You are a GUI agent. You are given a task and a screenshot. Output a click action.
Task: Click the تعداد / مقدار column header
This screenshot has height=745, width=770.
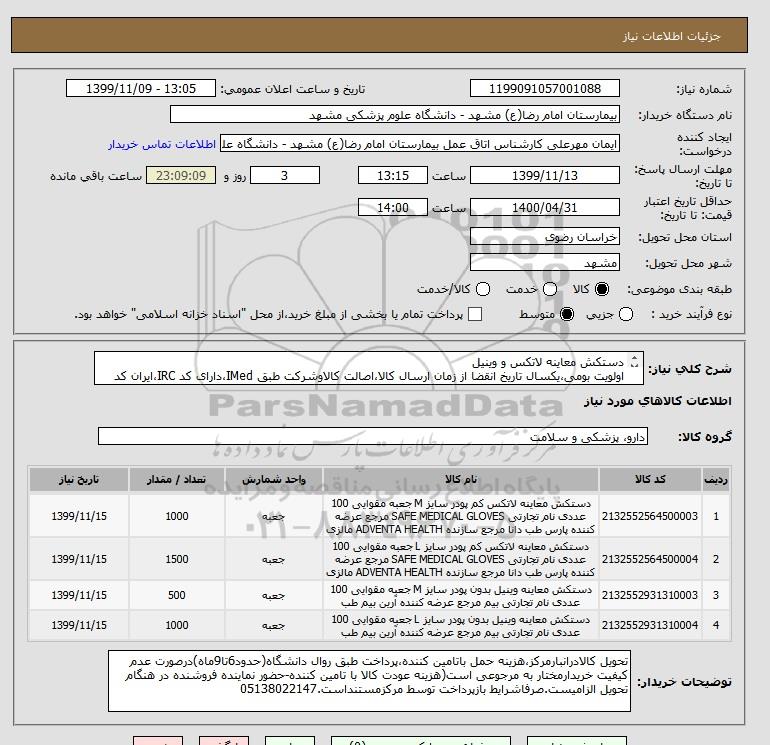[177, 479]
